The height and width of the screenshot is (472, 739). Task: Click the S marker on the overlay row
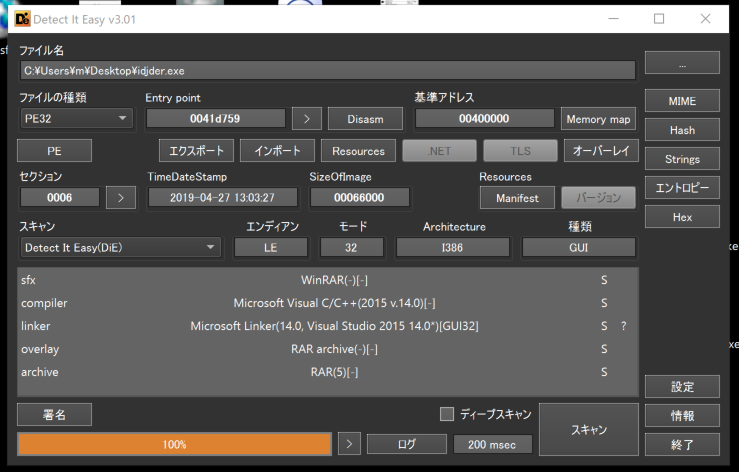click(604, 349)
